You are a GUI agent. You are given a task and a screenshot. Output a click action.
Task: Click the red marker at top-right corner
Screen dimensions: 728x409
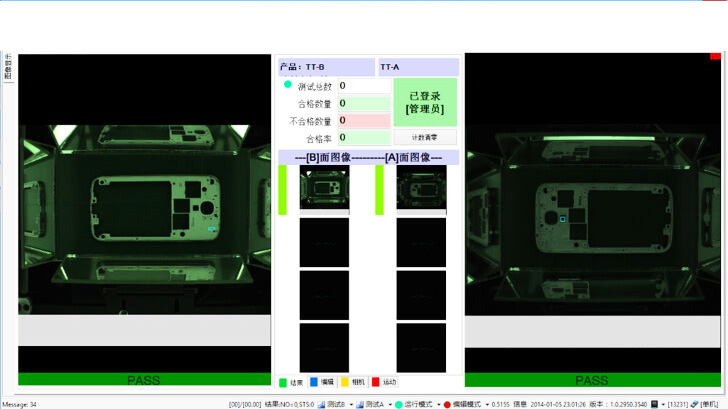[x=715, y=56]
